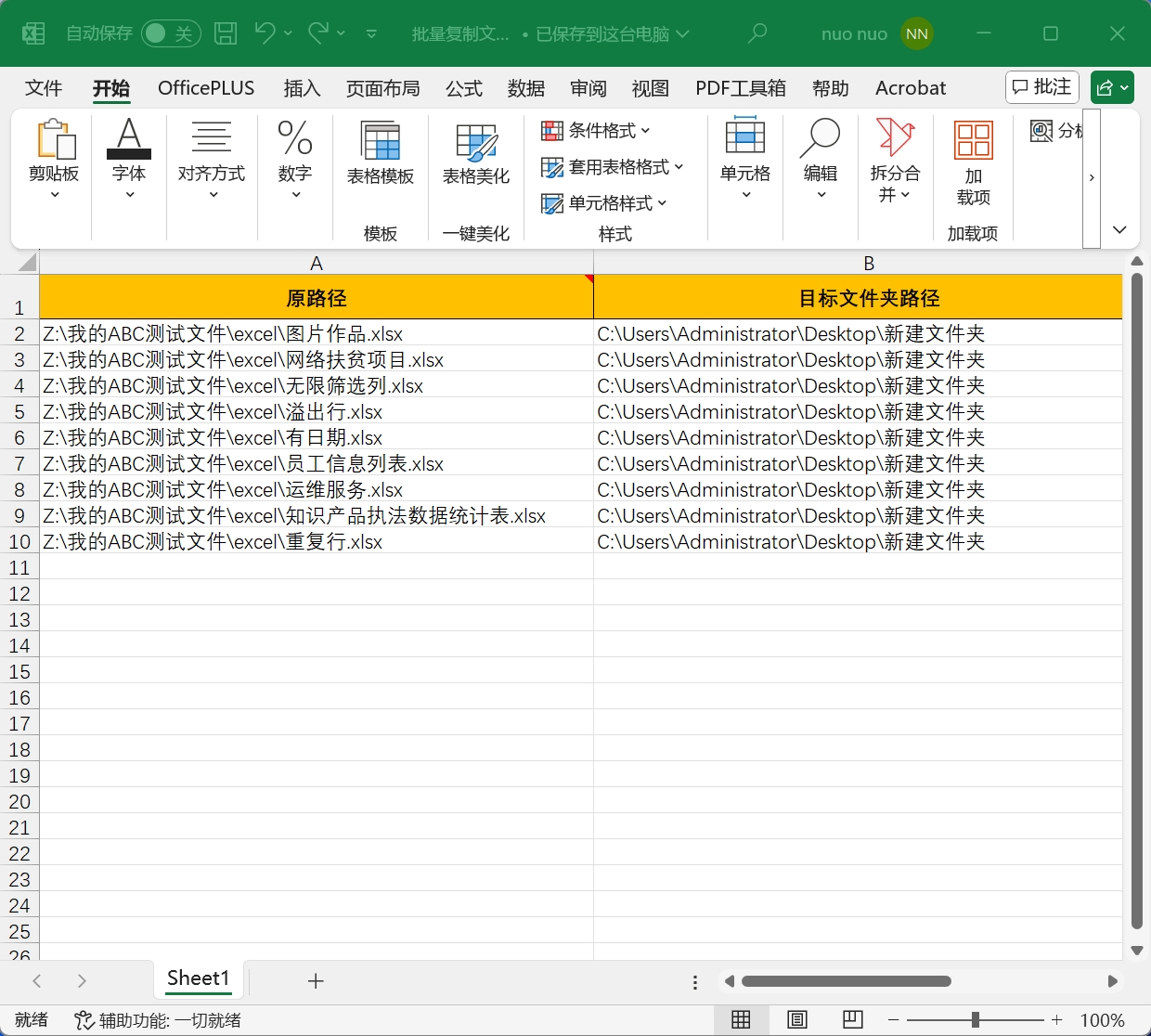The width and height of the screenshot is (1151, 1036).
Task: Open the PDF工具箱 menu
Action: point(740,88)
